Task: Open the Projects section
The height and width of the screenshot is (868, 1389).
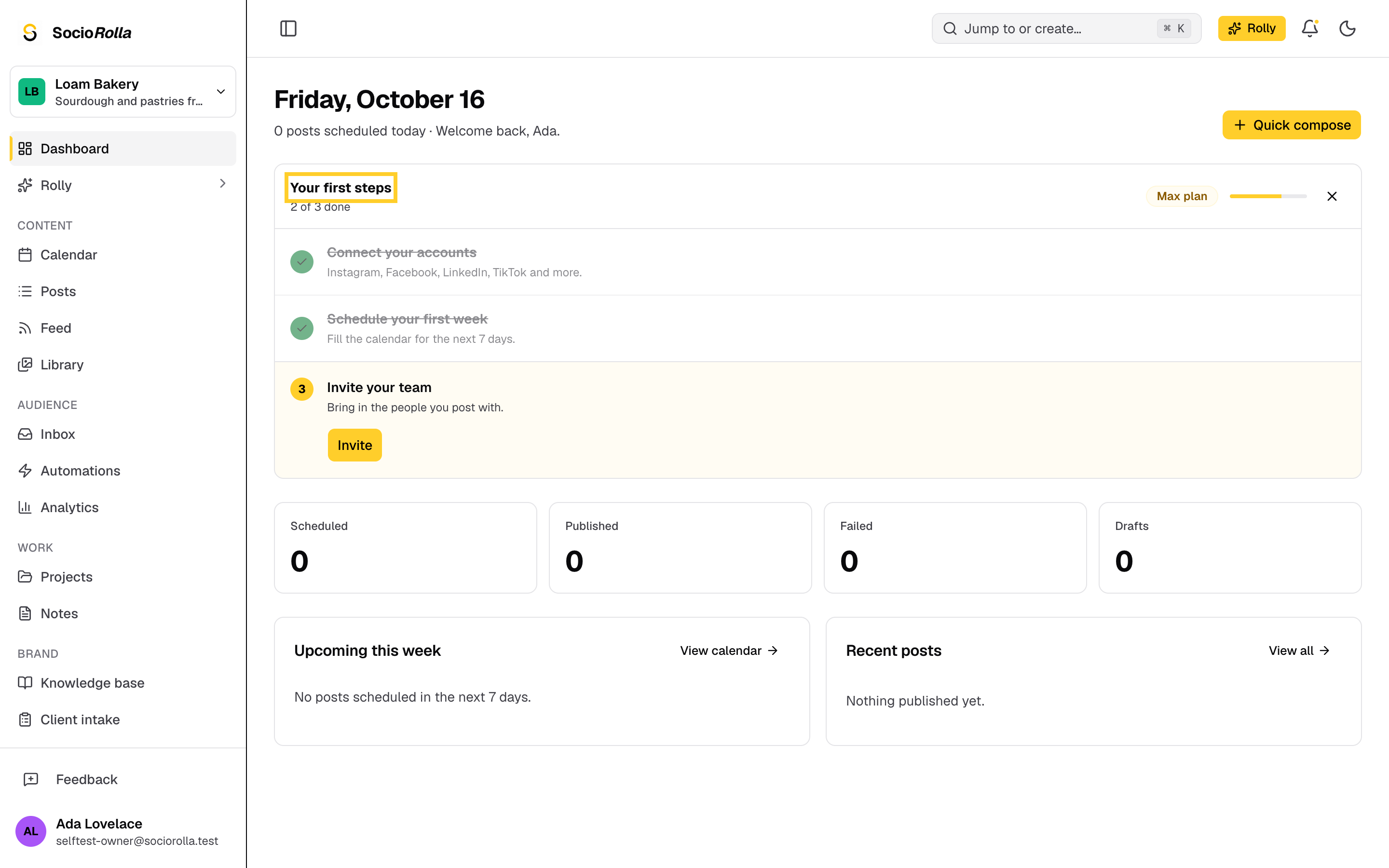Action: [x=123, y=577]
